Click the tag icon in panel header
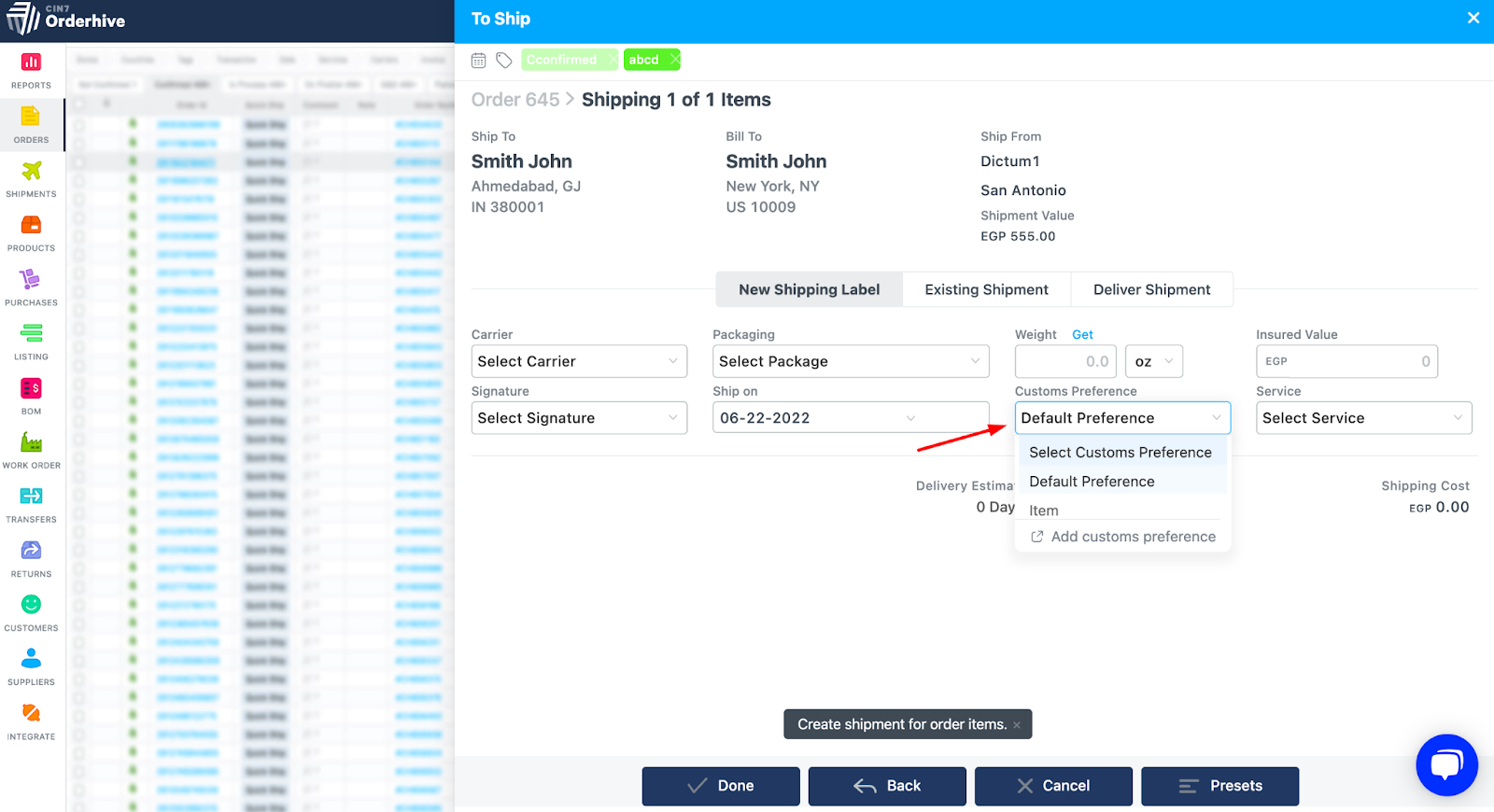 tap(504, 60)
